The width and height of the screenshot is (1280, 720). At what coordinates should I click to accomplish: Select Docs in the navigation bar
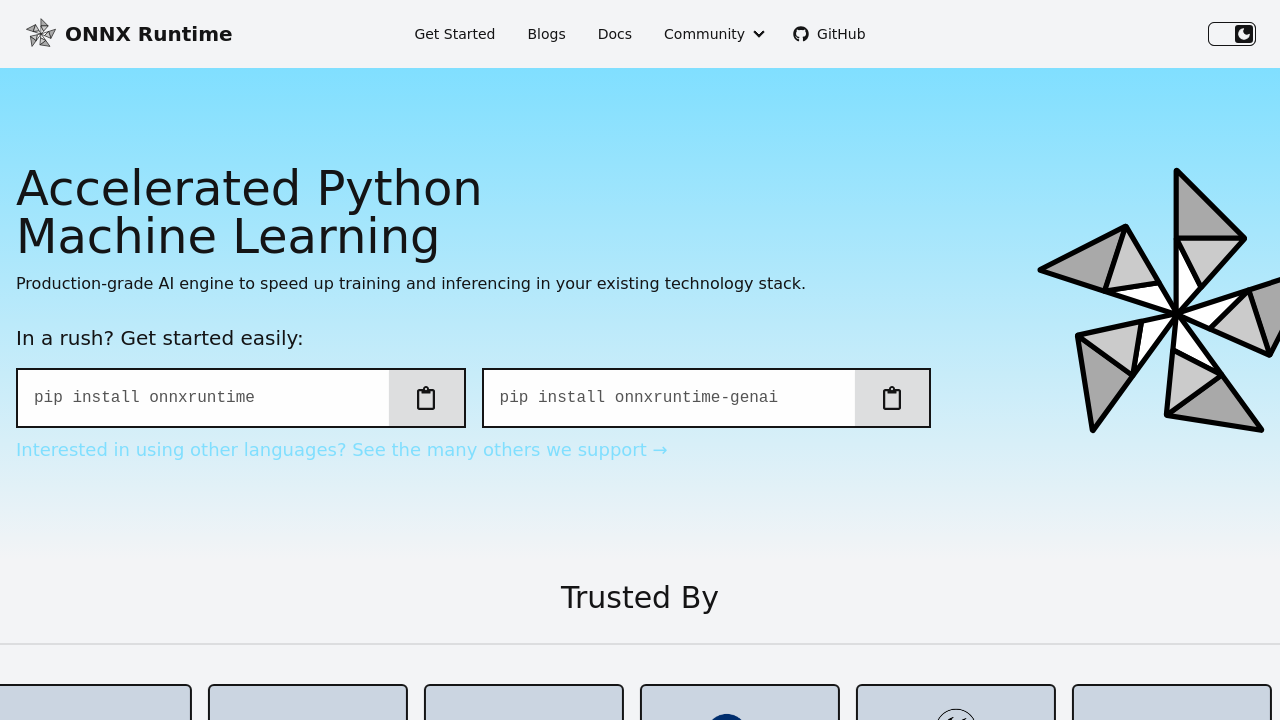coord(614,34)
